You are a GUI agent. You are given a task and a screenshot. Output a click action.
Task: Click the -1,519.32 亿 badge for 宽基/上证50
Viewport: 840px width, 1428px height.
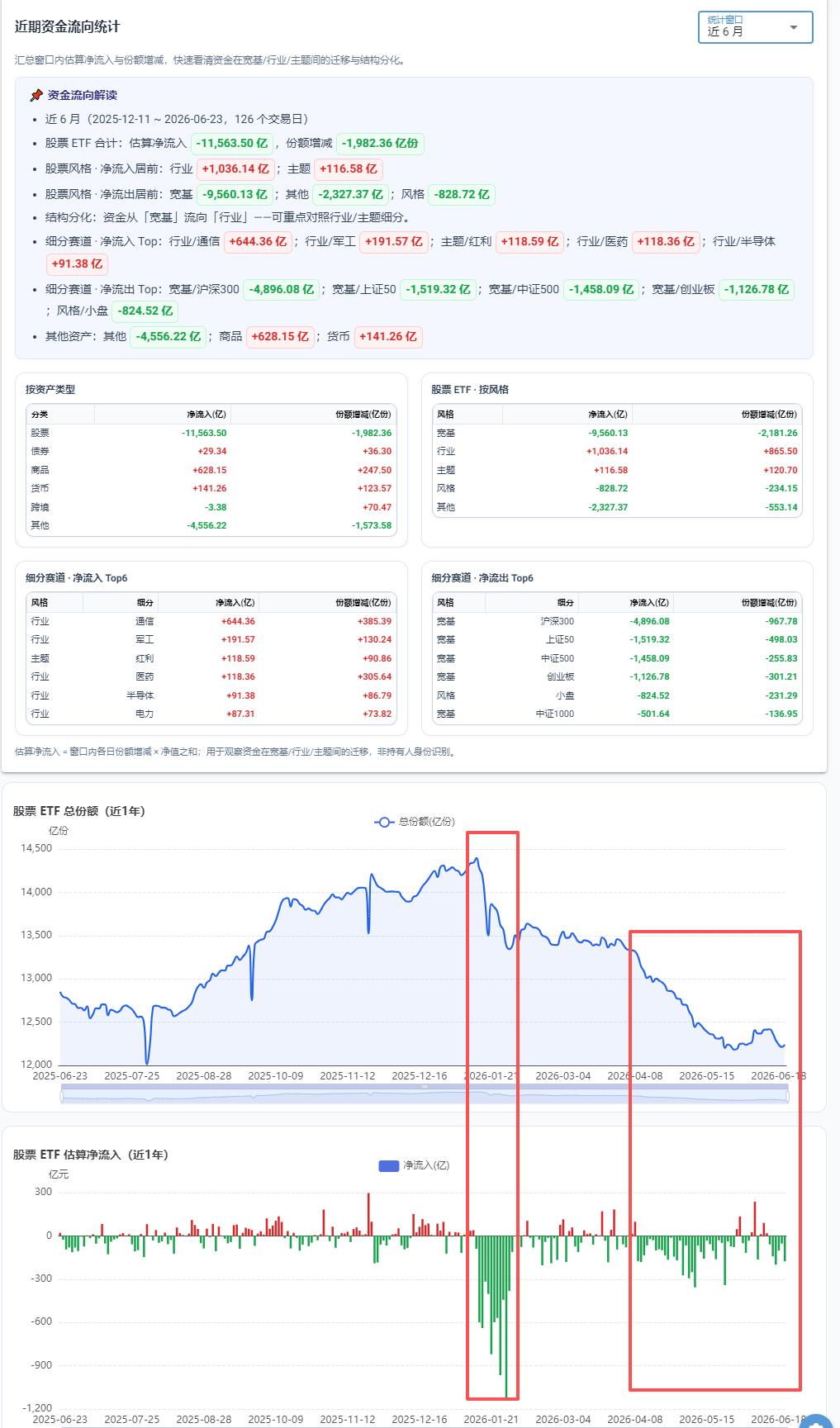[438, 290]
